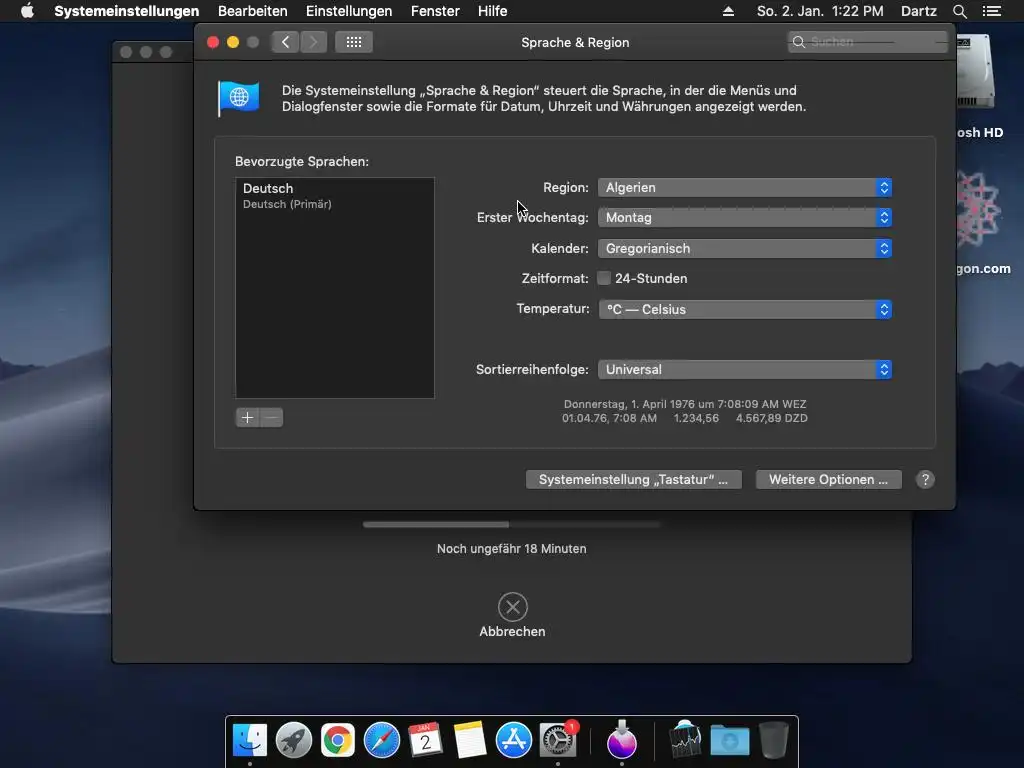The height and width of the screenshot is (768, 1024).
Task: Go forward with the toolbar chevron
Action: click(313, 42)
